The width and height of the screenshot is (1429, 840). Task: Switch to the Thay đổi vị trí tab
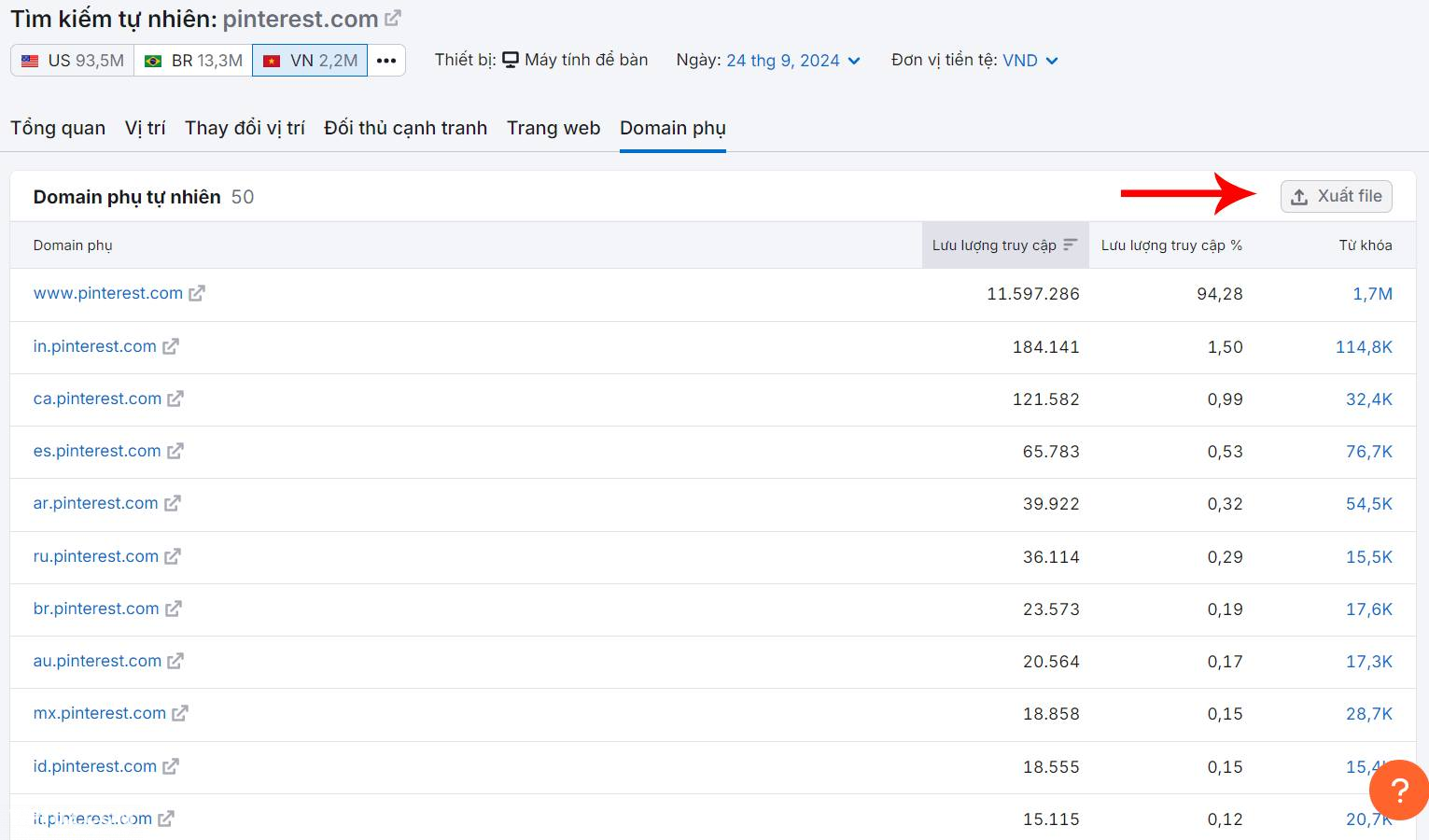[245, 128]
